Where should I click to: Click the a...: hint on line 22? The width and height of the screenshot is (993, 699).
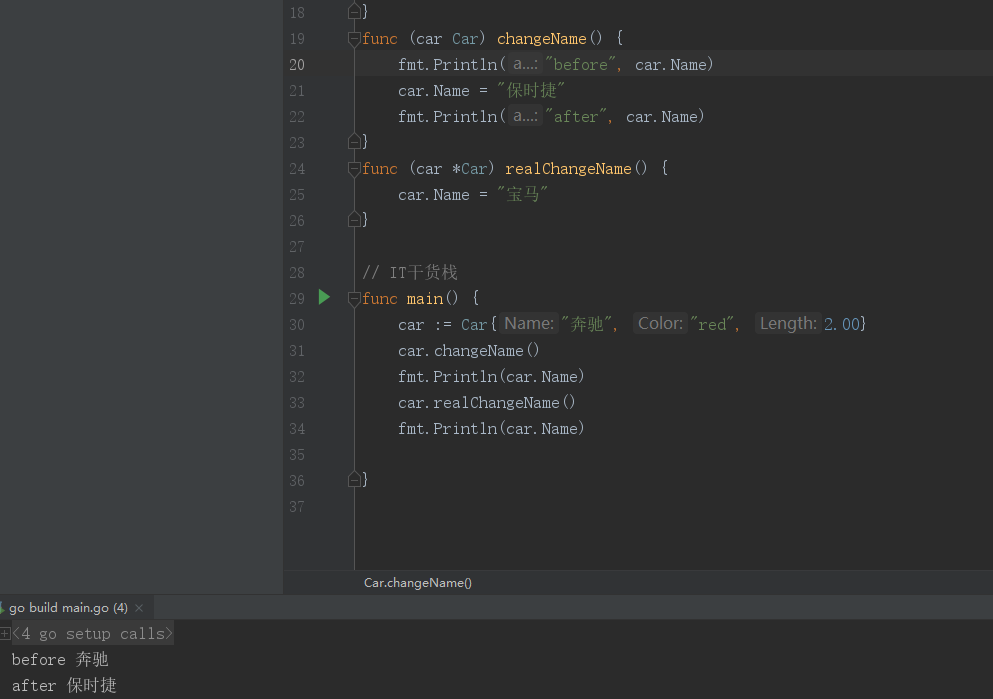(x=525, y=116)
